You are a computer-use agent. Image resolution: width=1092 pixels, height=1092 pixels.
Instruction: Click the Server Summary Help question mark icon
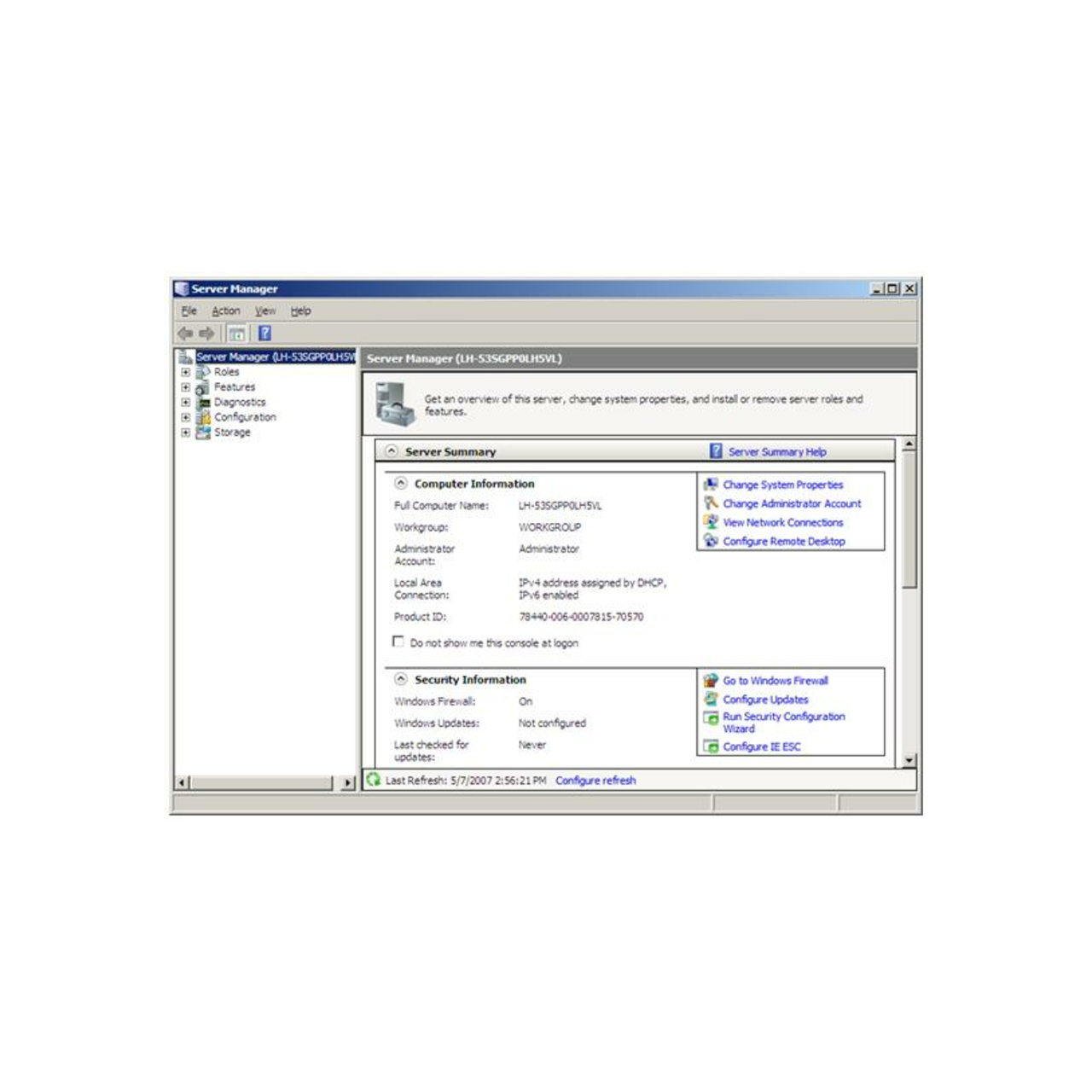714,451
